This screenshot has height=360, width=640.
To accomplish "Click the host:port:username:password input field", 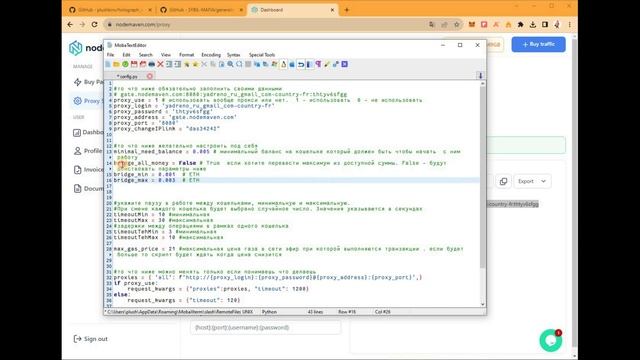I will (265, 327).
